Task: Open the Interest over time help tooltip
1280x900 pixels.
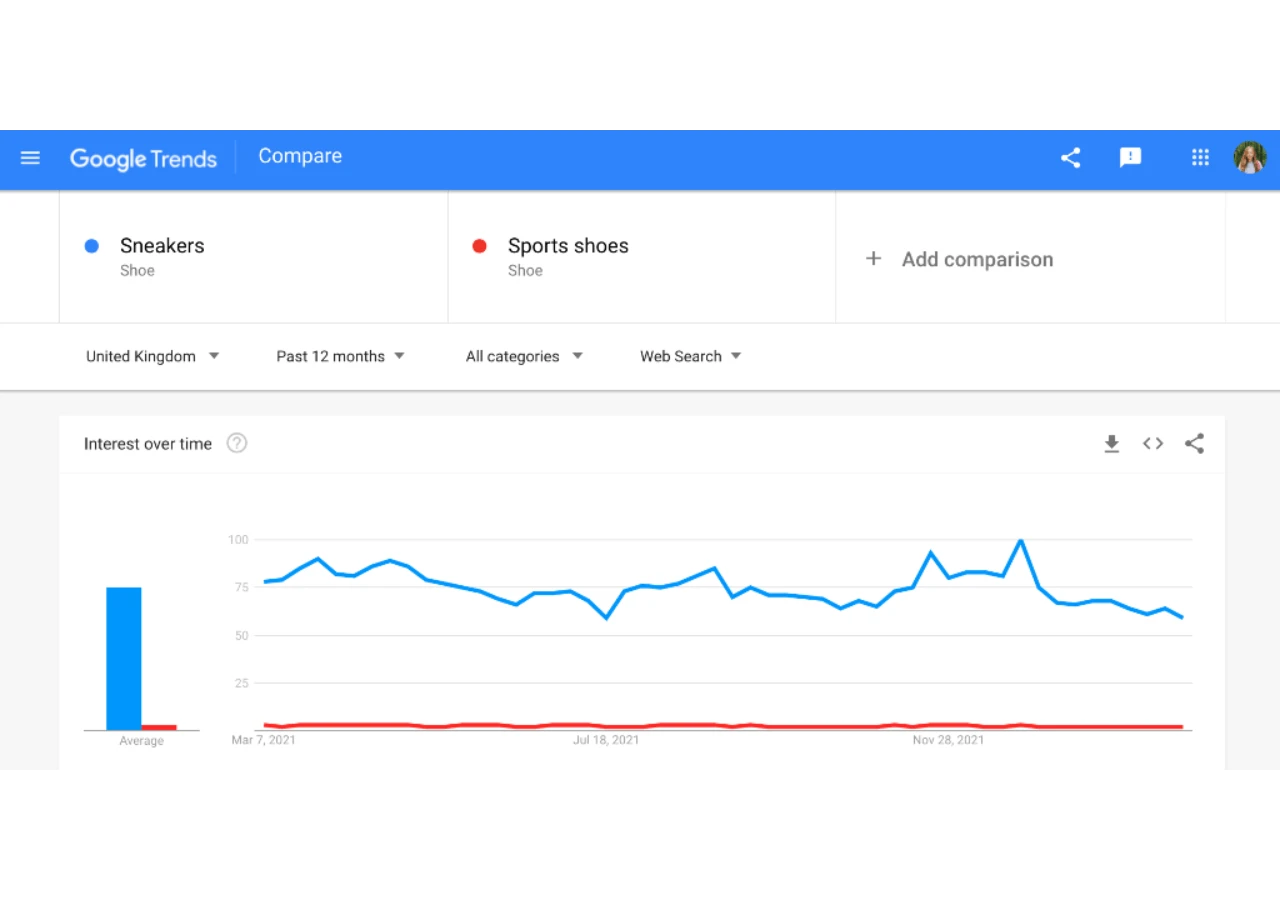Action: [x=237, y=442]
